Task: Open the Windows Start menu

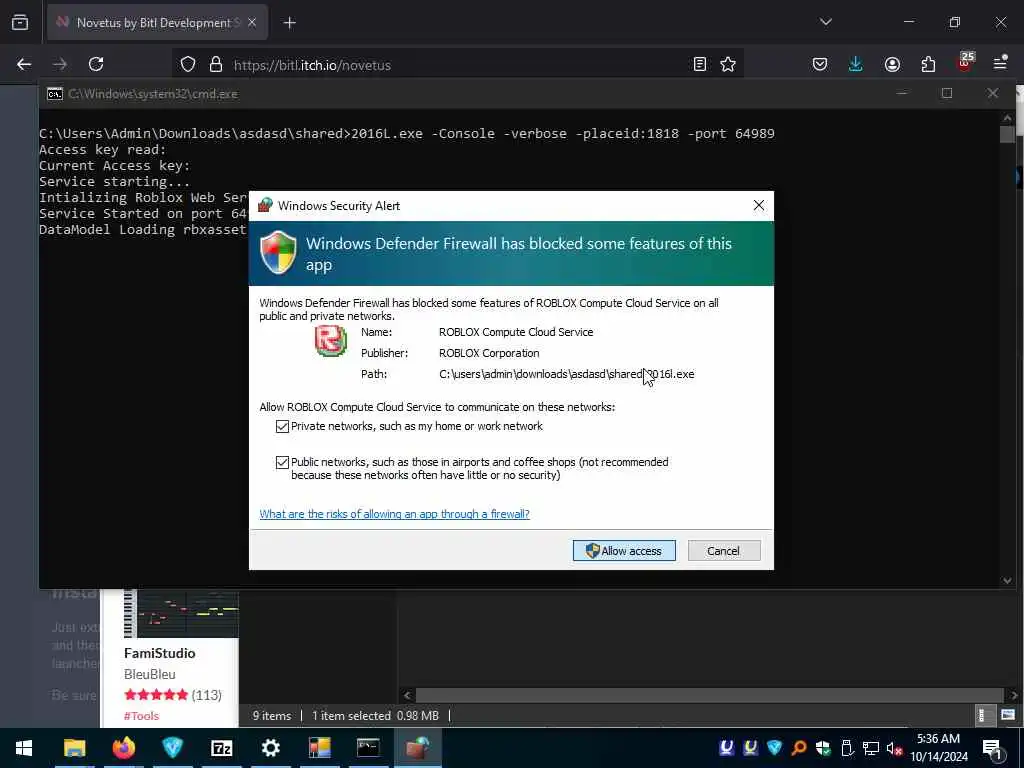Action: coord(24,748)
